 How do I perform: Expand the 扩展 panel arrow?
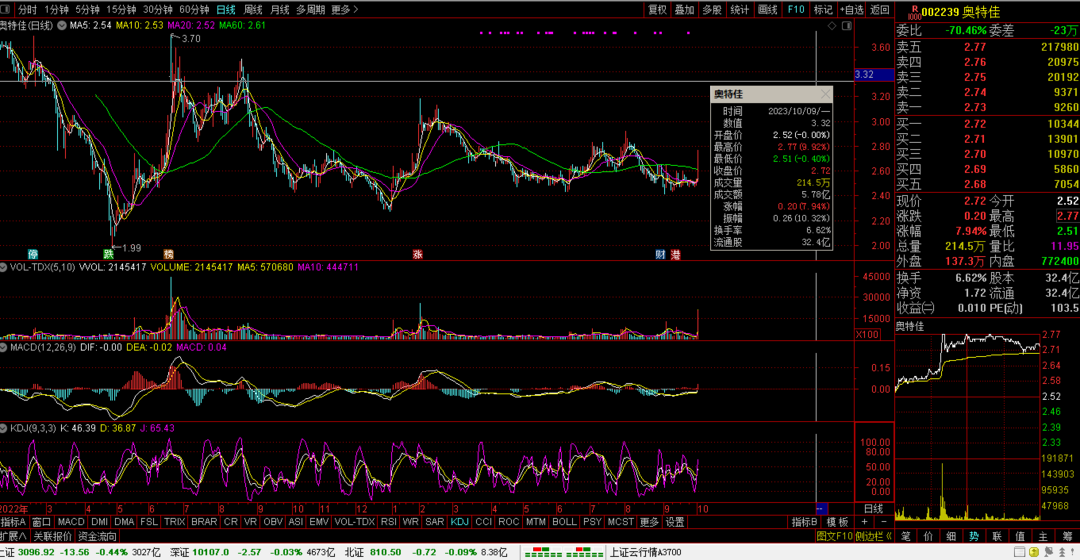coord(14,536)
